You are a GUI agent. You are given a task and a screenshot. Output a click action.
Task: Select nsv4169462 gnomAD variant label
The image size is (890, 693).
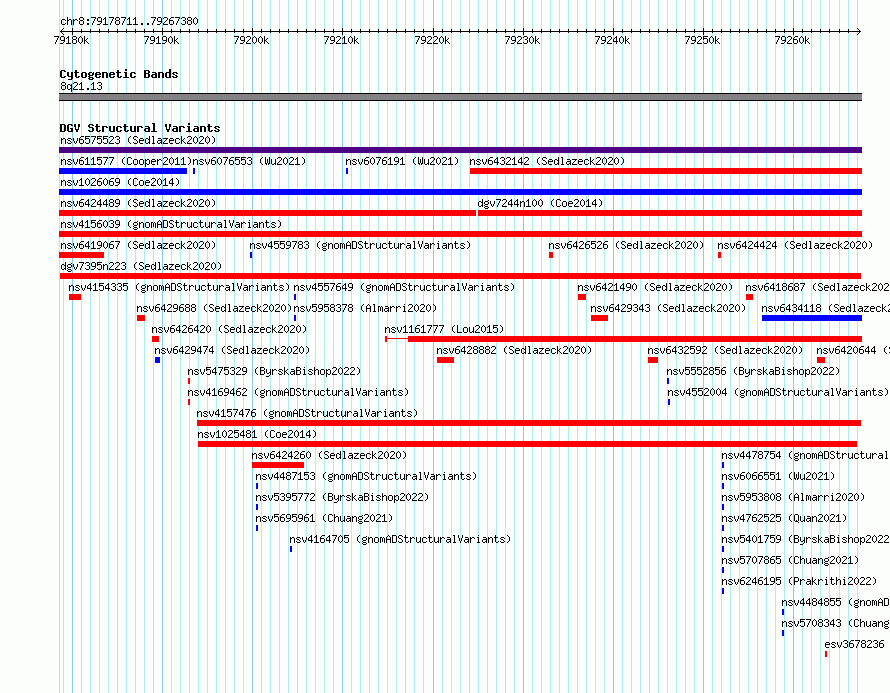[298, 392]
